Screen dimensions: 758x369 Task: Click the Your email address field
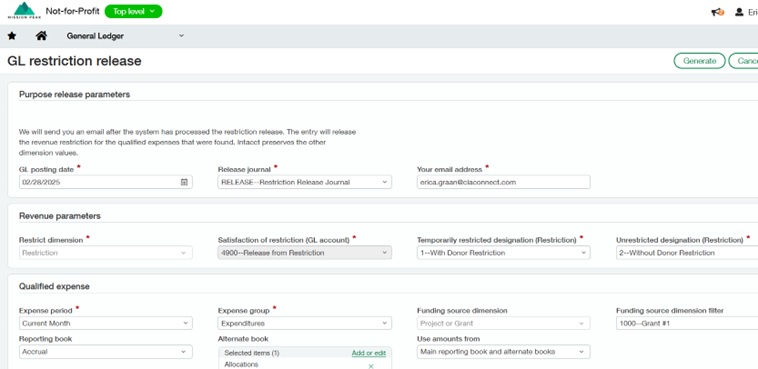point(503,182)
